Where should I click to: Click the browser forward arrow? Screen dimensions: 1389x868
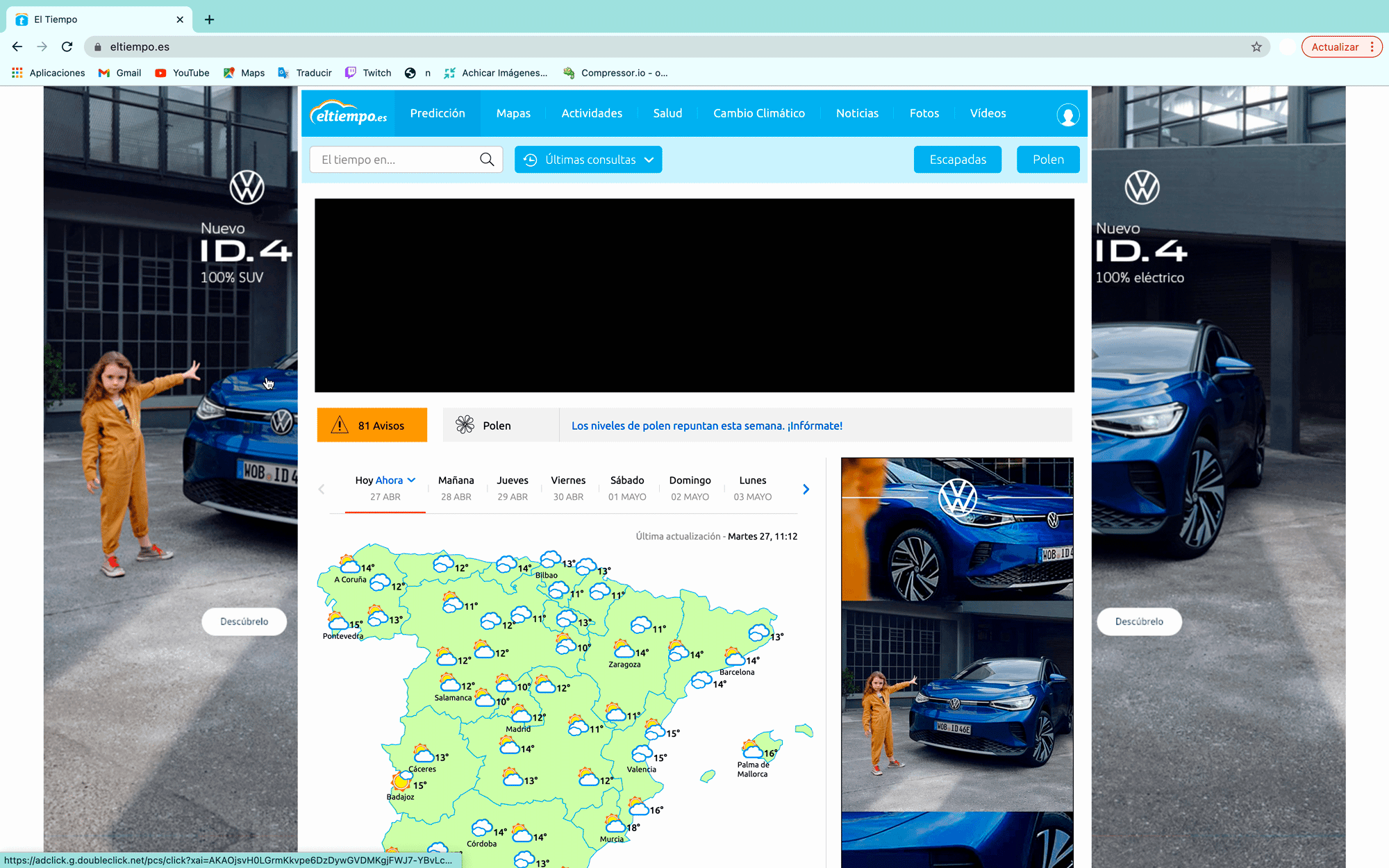pyautogui.click(x=42, y=47)
